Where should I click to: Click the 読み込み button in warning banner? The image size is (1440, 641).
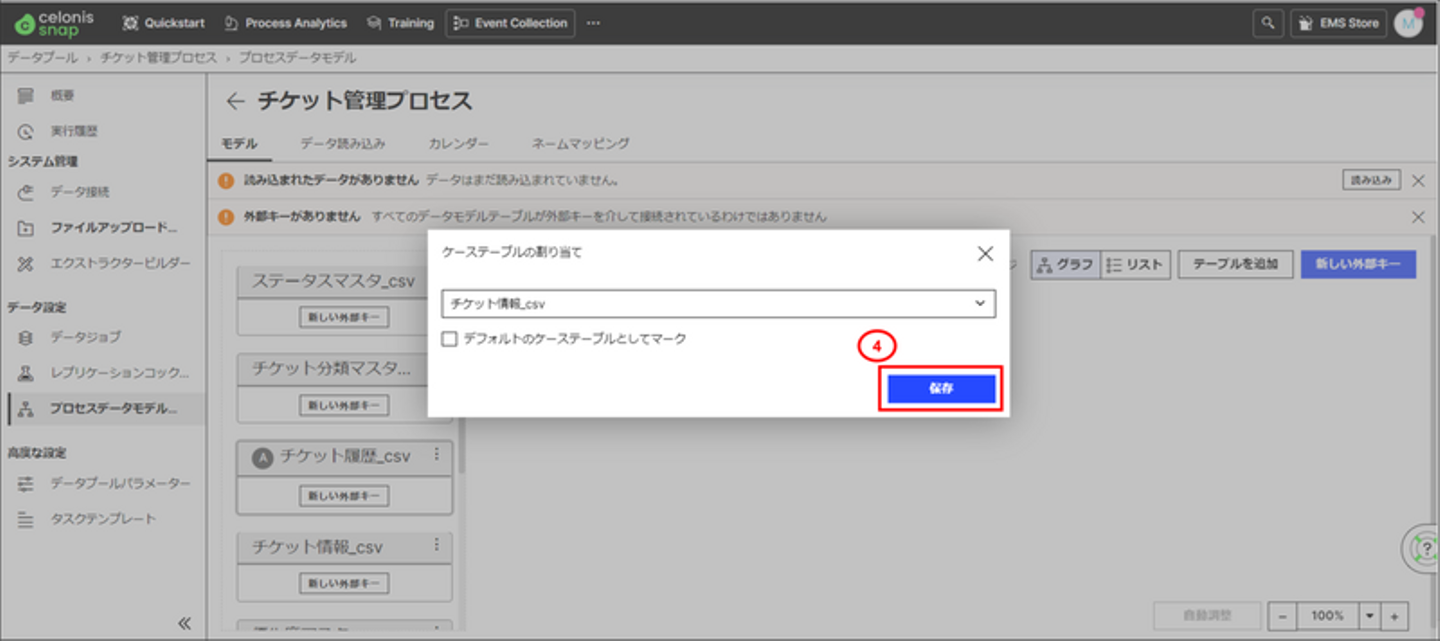click(1370, 181)
